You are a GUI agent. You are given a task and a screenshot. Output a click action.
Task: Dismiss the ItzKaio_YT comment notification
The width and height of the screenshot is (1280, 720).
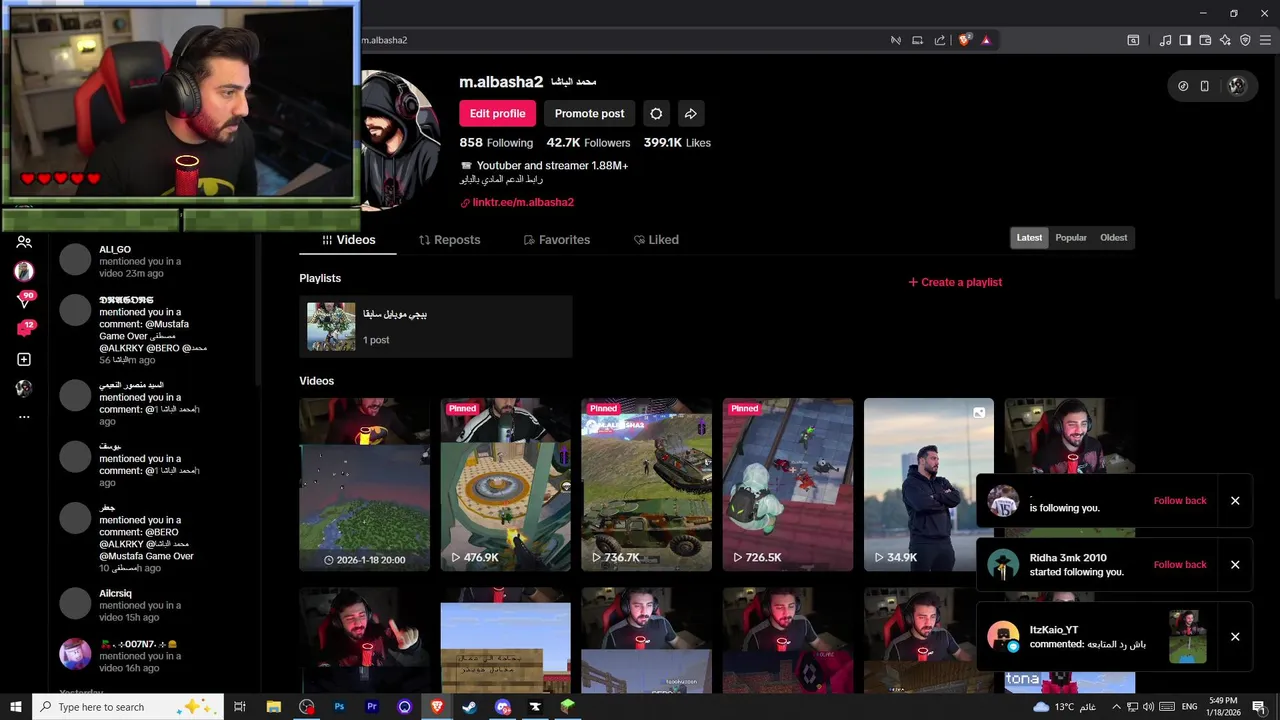pos(1235,637)
